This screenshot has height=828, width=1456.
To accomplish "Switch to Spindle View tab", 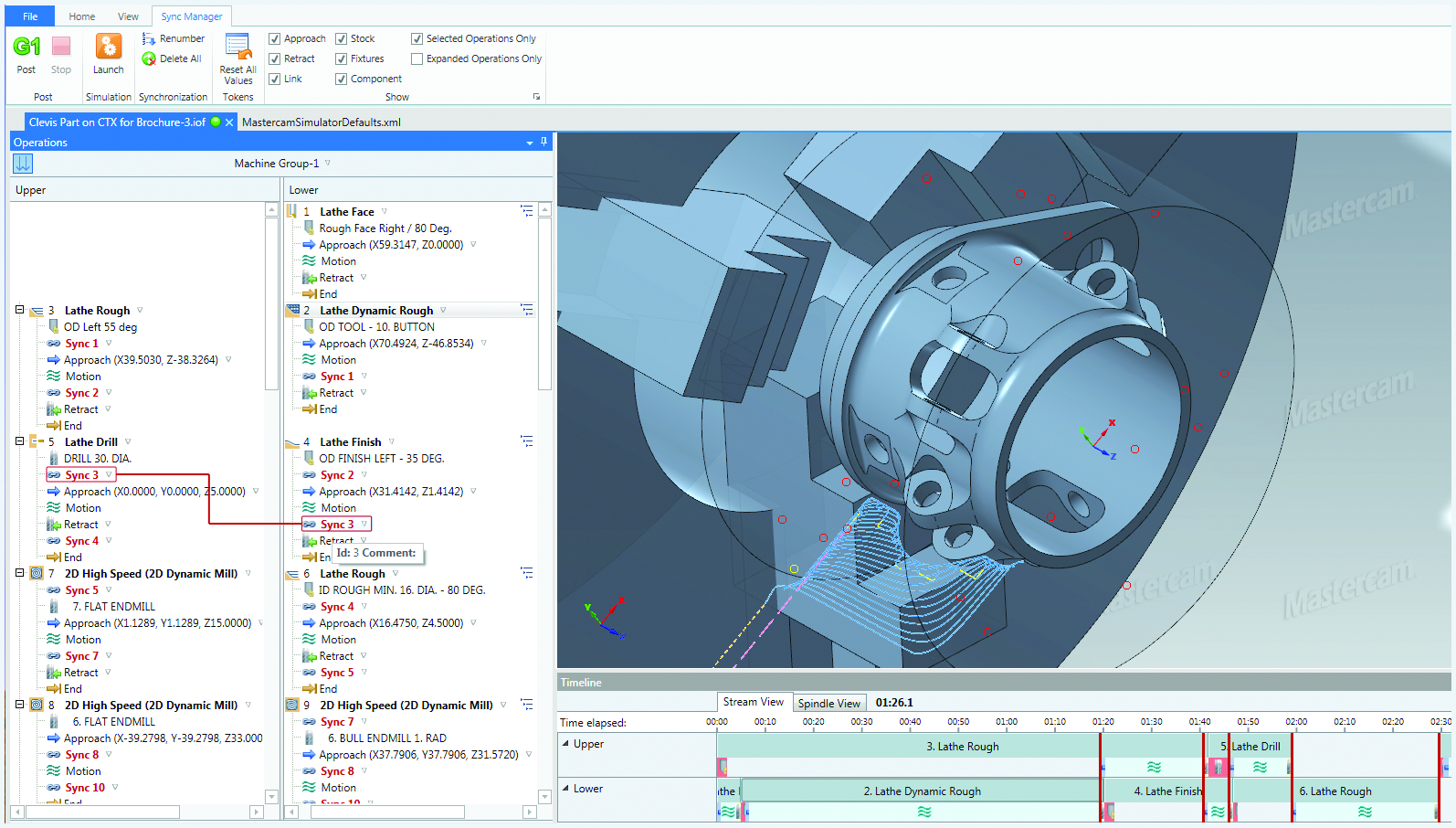I will click(828, 703).
